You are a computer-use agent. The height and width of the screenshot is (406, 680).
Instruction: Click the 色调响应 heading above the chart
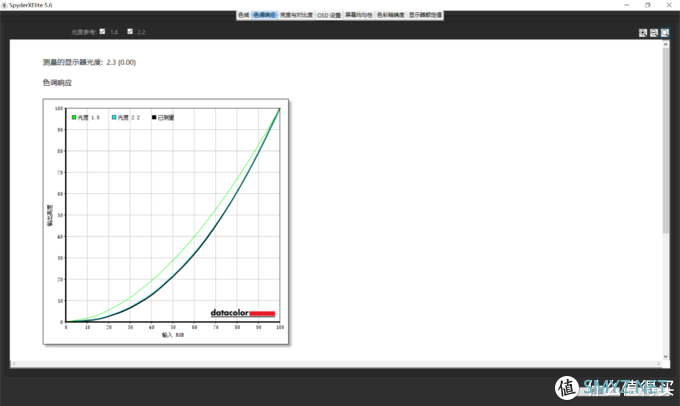(57, 83)
